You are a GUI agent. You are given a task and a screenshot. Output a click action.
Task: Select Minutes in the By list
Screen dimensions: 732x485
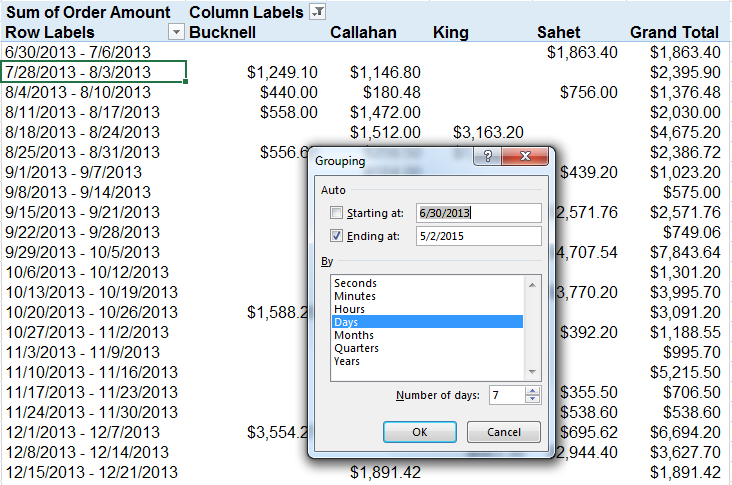pyautogui.click(x=355, y=296)
